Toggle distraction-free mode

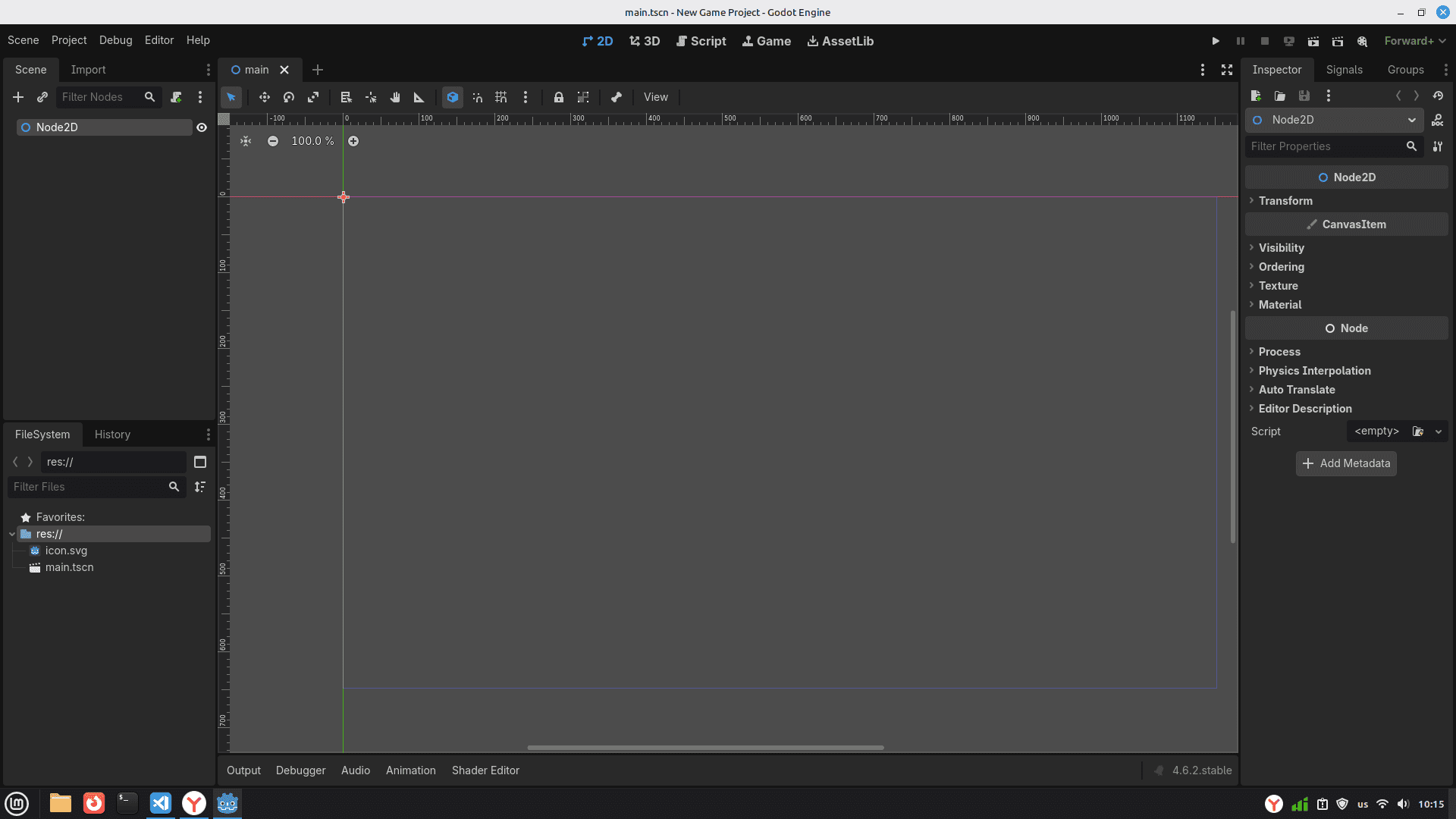(1227, 70)
